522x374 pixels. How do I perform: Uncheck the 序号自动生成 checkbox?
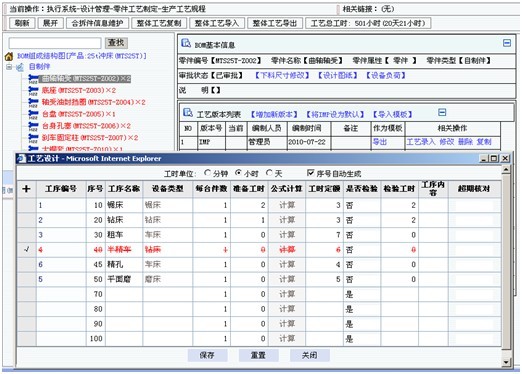coord(311,173)
